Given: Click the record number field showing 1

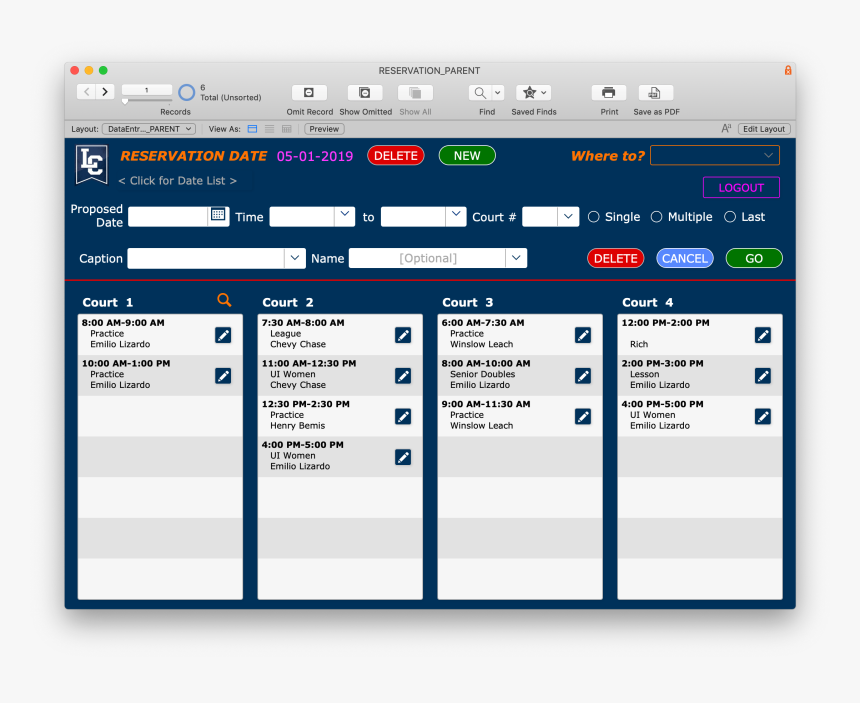Looking at the screenshot, I should 146,90.
